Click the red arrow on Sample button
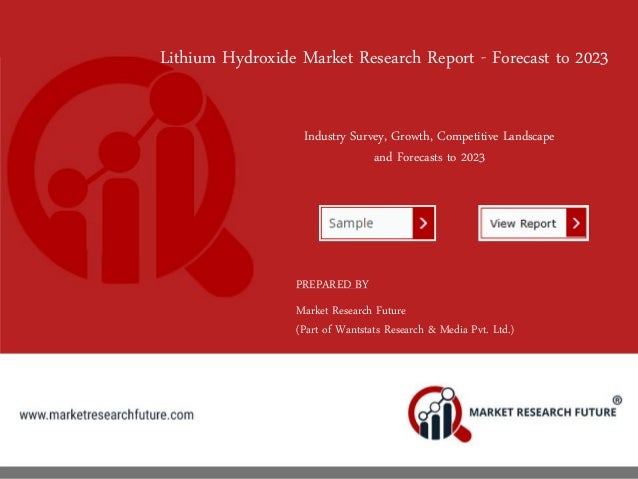Viewport: 638px width, 479px height. (423, 223)
